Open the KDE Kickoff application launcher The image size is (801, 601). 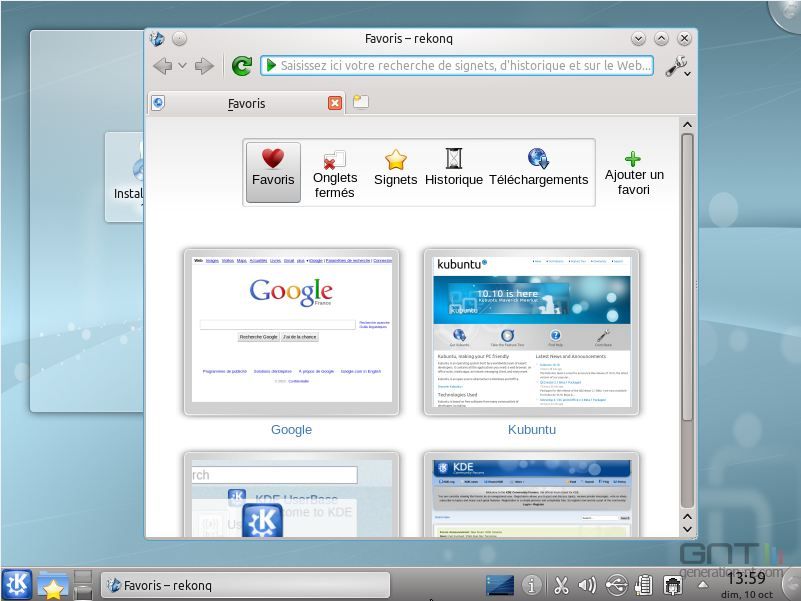coord(17,584)
